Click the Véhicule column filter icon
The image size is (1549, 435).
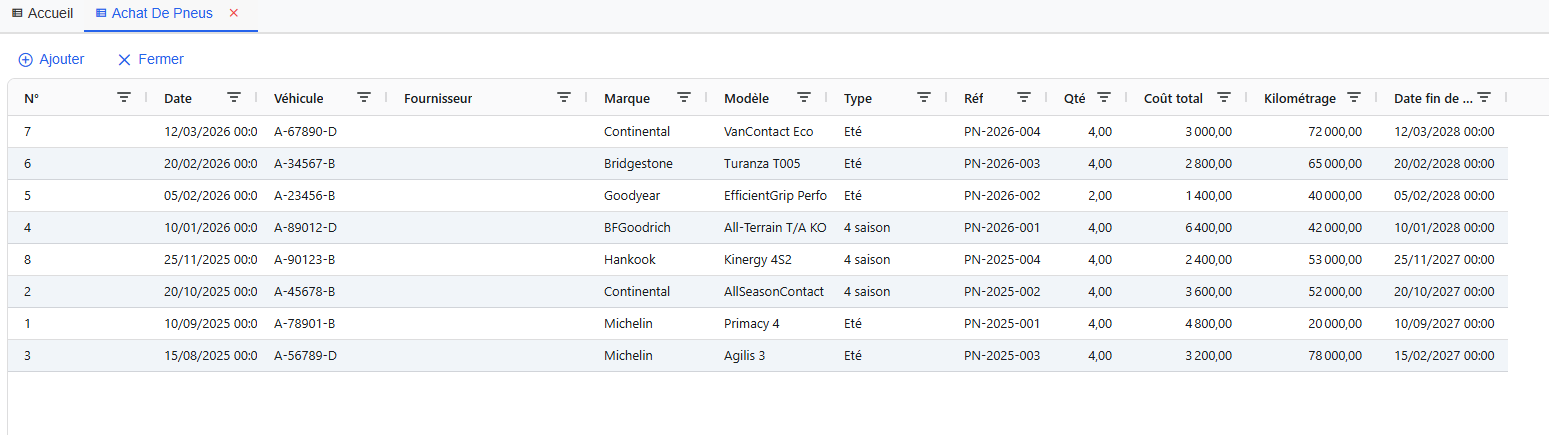(x=364, y=97)
